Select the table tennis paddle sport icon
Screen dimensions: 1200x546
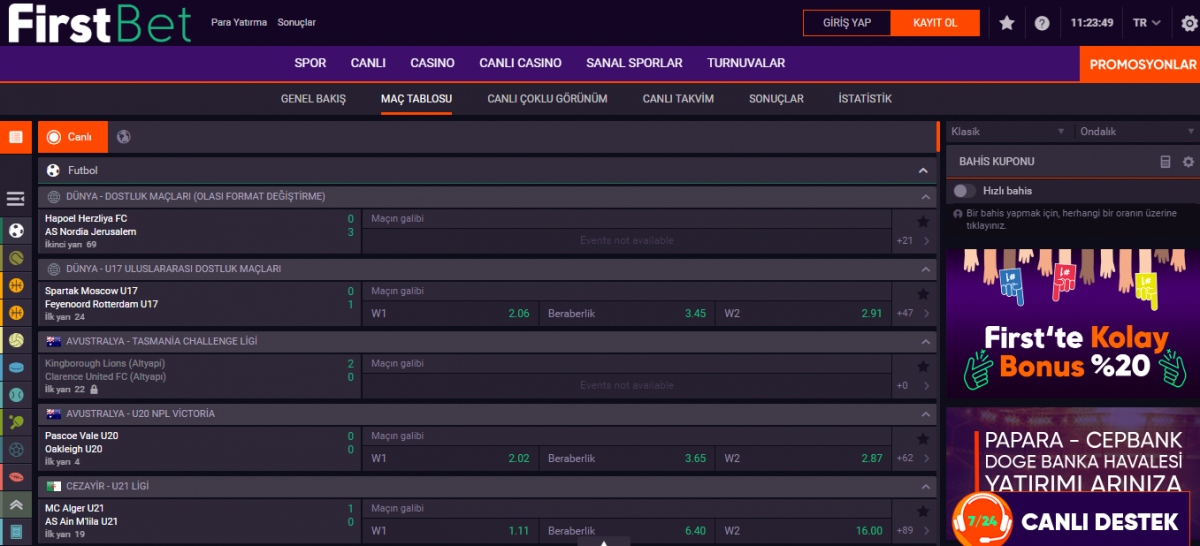click(16, 422)
